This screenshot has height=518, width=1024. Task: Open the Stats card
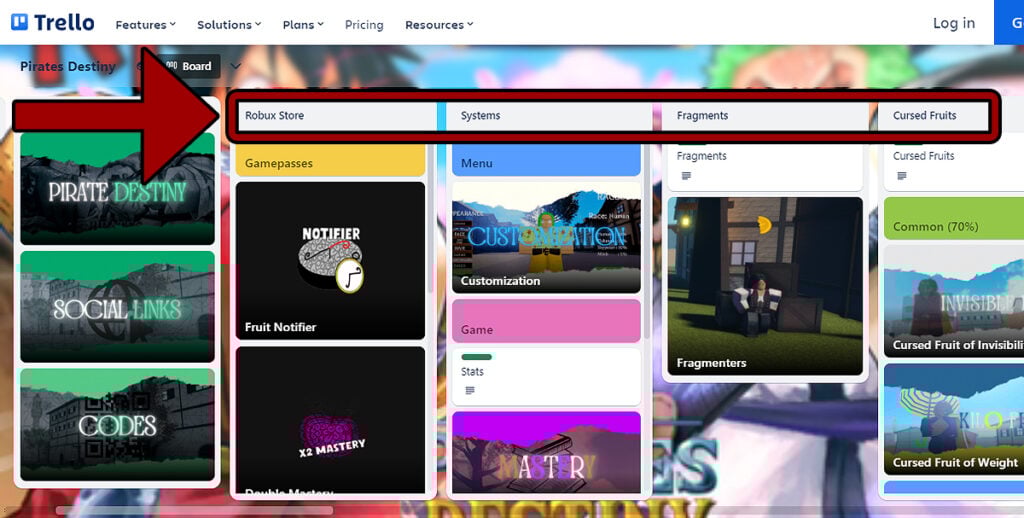tap(547, 377)
